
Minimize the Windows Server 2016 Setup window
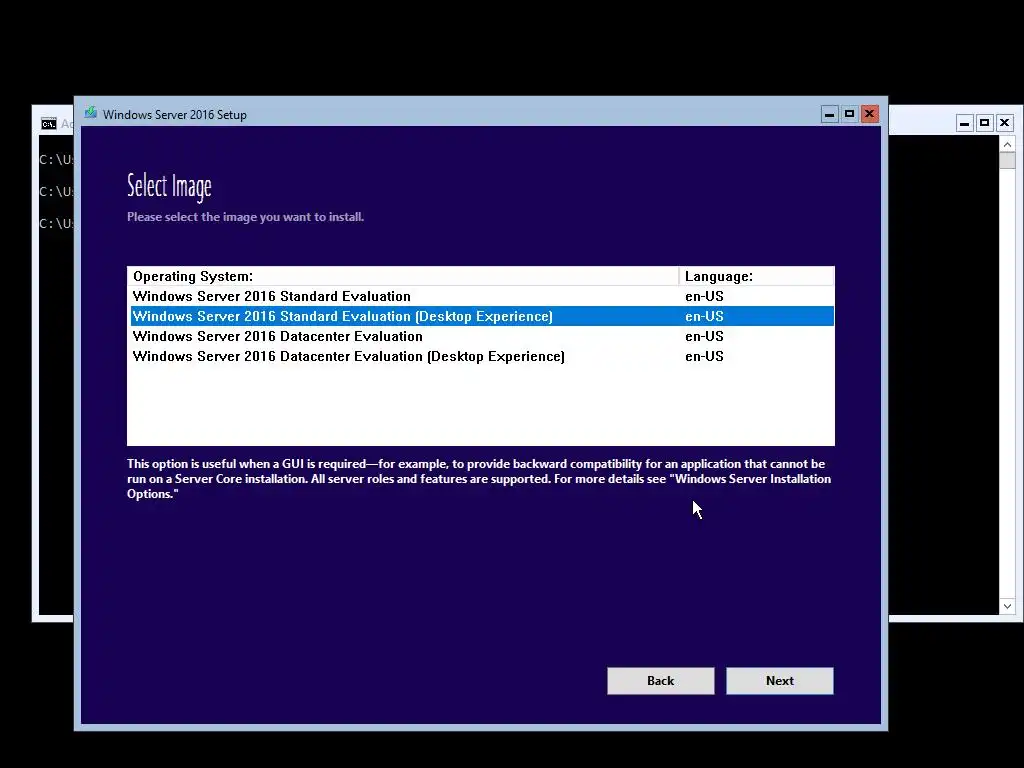pyautogui.click(x=829, y=114)
